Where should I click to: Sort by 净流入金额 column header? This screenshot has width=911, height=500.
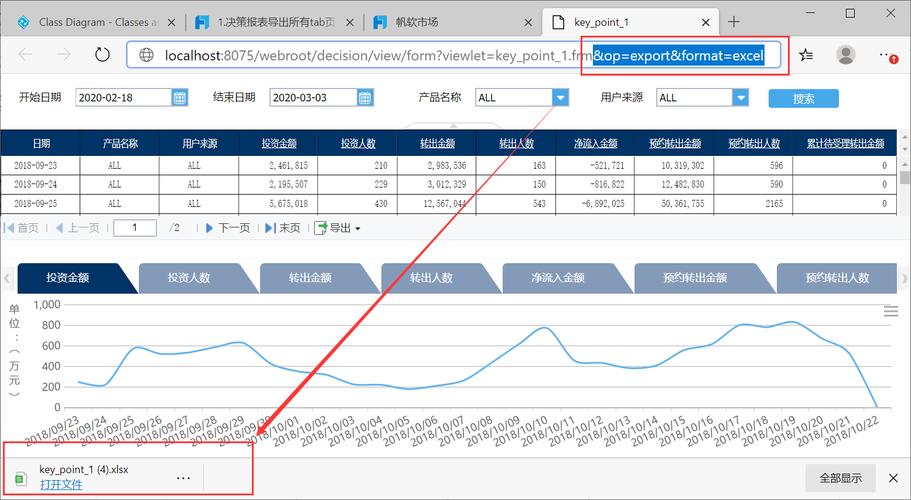tap(596, 143)
